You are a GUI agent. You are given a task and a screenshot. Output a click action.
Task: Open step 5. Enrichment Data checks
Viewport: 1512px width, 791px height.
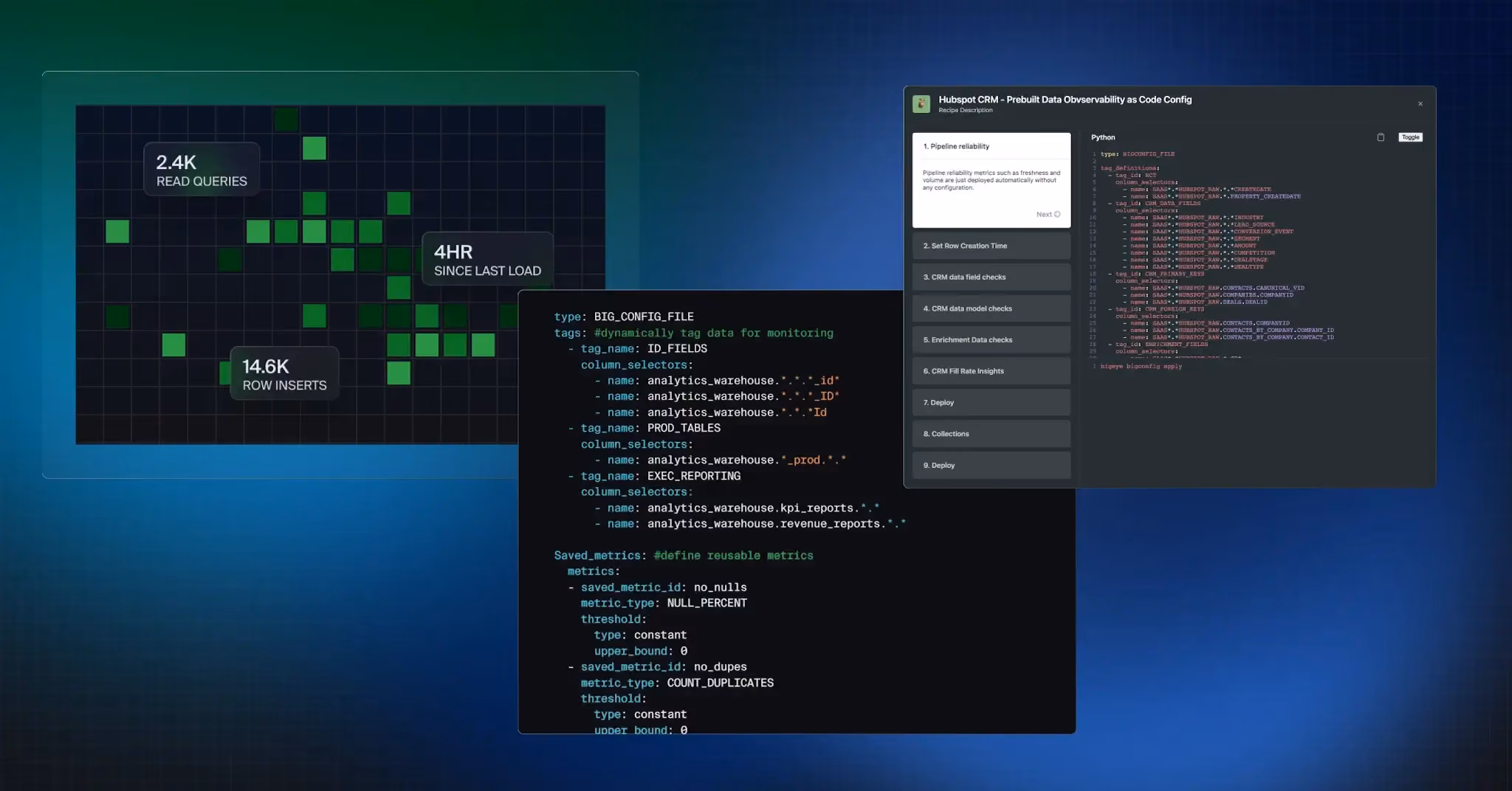tap(992, 340)
